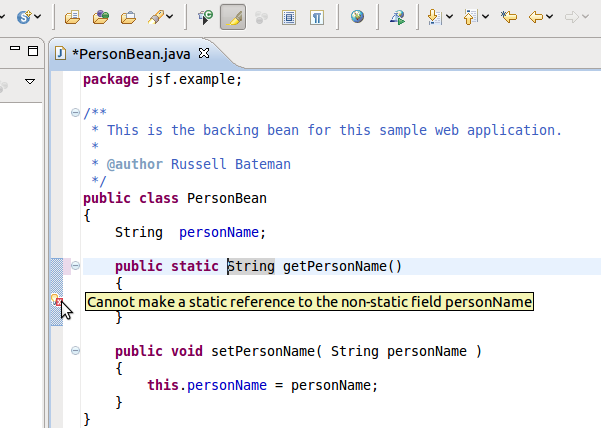Click the Previous Annotation up-arrow icon
This screenshot has width=601, height=428.
(470, 17)
